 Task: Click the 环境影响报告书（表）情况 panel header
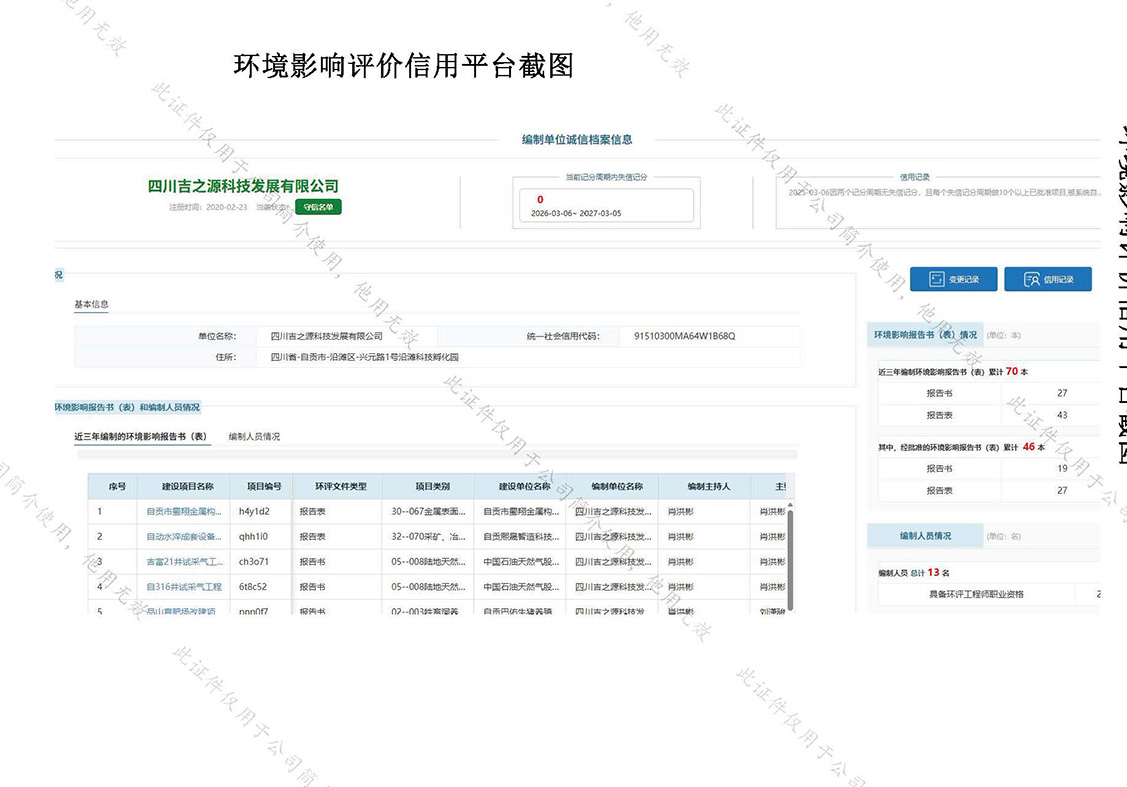tap(925, 335)
